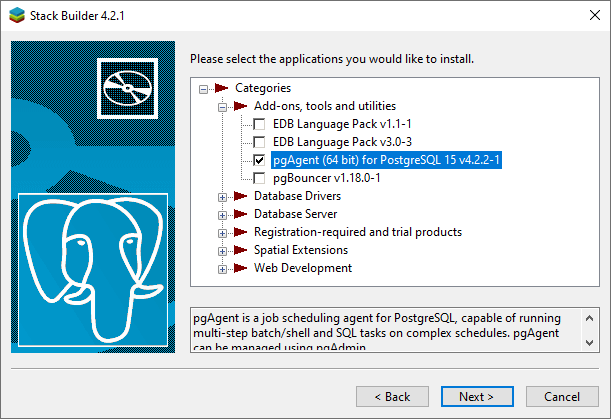Select Registration-required and trial products label
This screenshot has width=611, height=419.
tap(358, 232)
